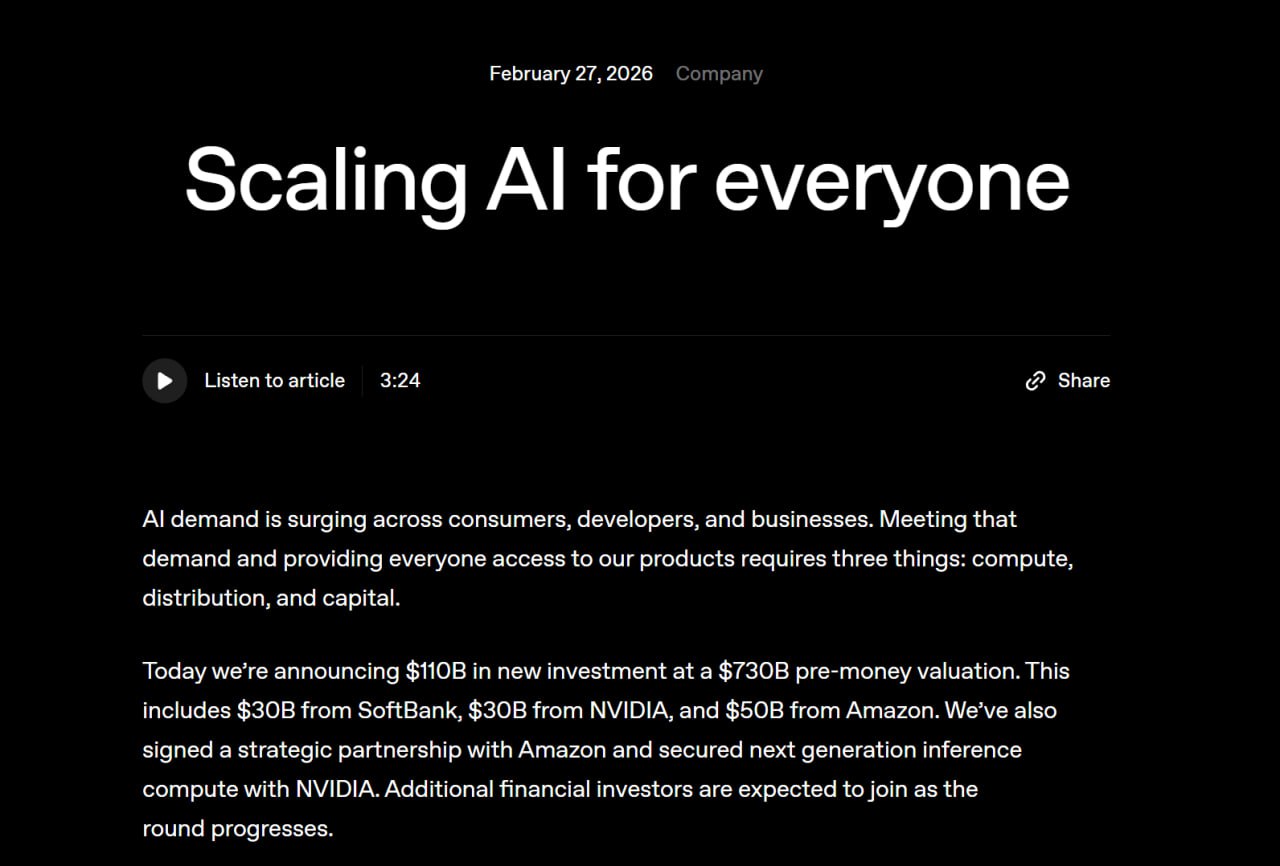Click the "Scaling AI for everyone" headline
The width and height of the screenshot is (1280, 866).
pyautogui.click(x=627, y=180)
